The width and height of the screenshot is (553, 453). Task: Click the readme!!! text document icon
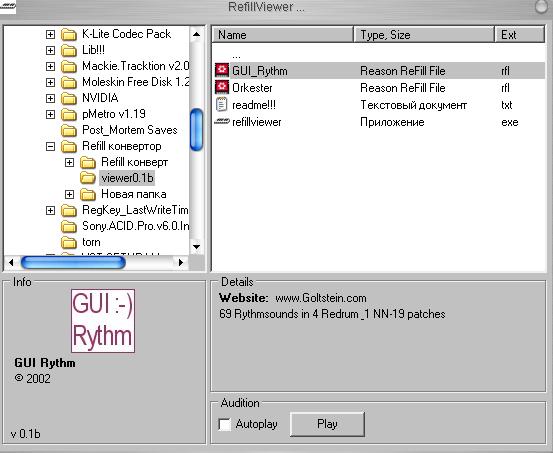coord(221,105)
